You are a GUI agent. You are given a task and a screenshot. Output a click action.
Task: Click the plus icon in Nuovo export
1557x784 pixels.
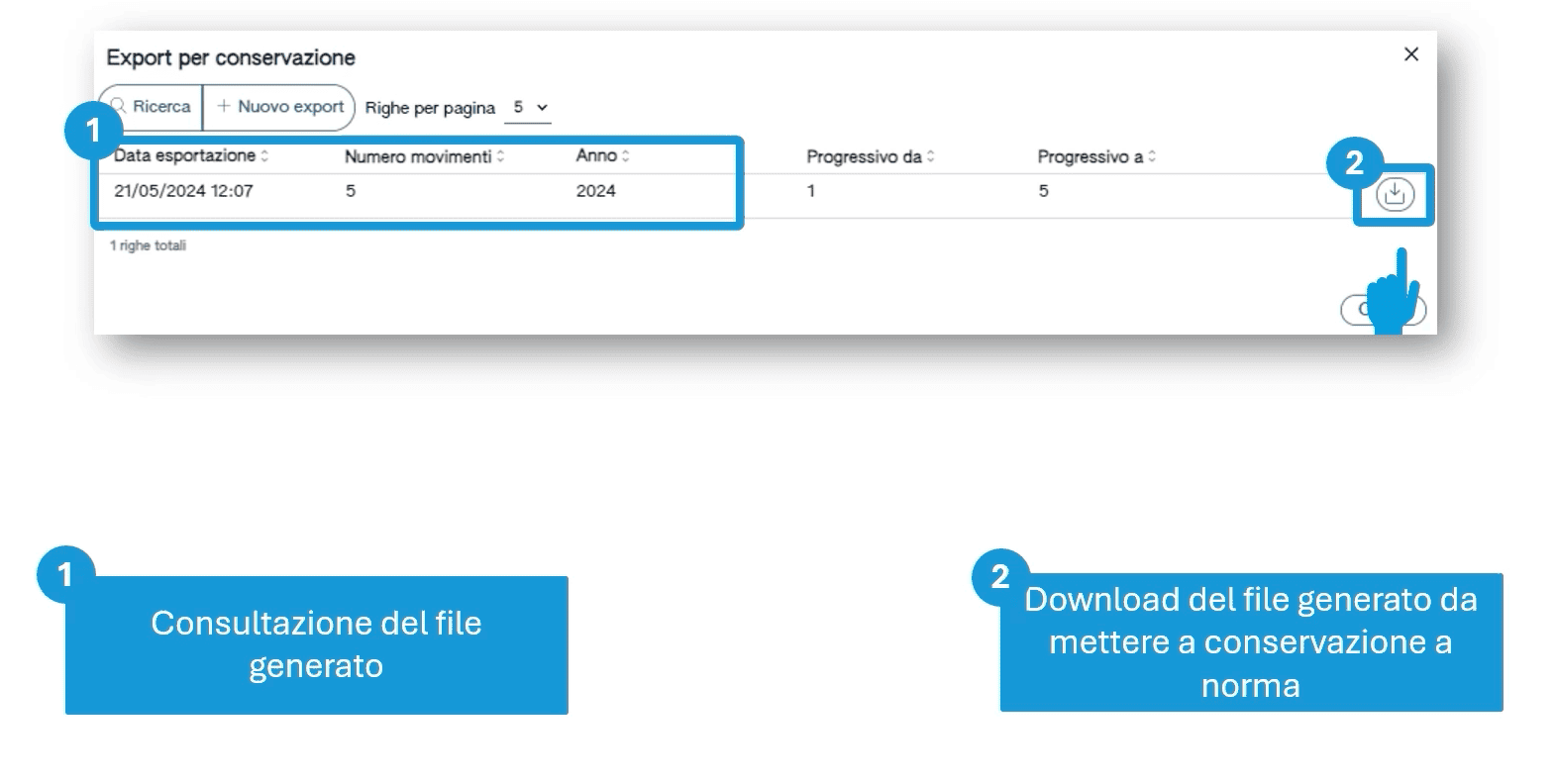(x=224, y=106)
